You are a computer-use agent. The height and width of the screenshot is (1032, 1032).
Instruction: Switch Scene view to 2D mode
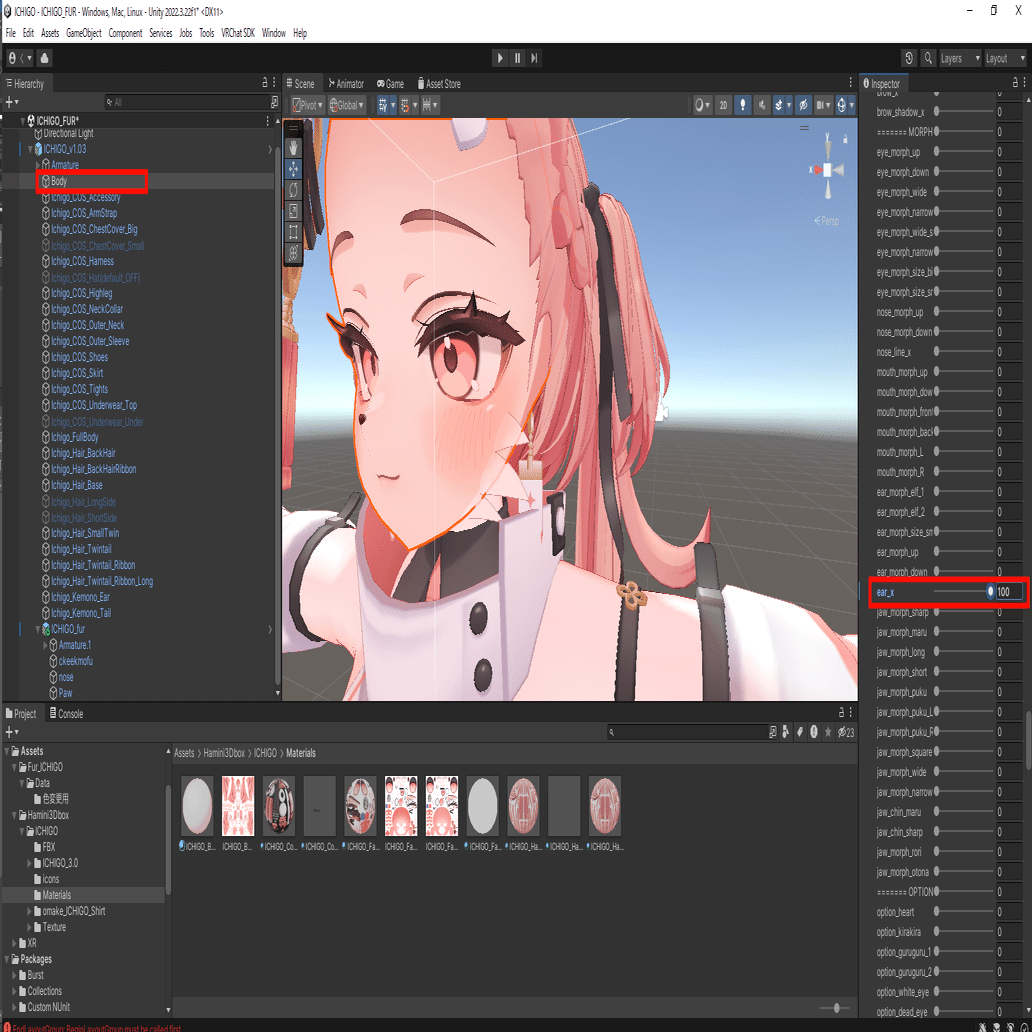tap(723, 105)
